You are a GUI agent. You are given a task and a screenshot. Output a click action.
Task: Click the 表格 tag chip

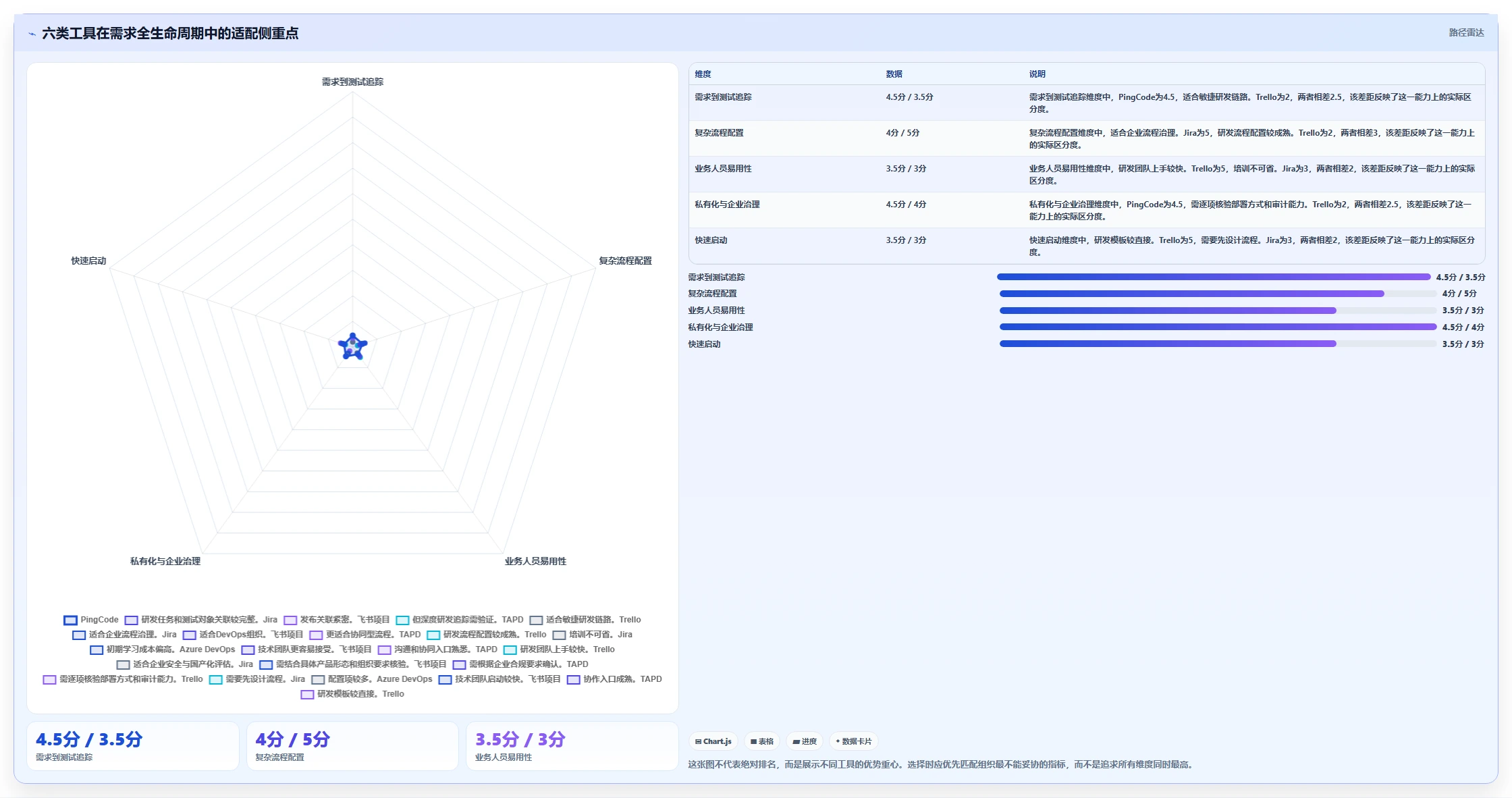tap(762, 741)
